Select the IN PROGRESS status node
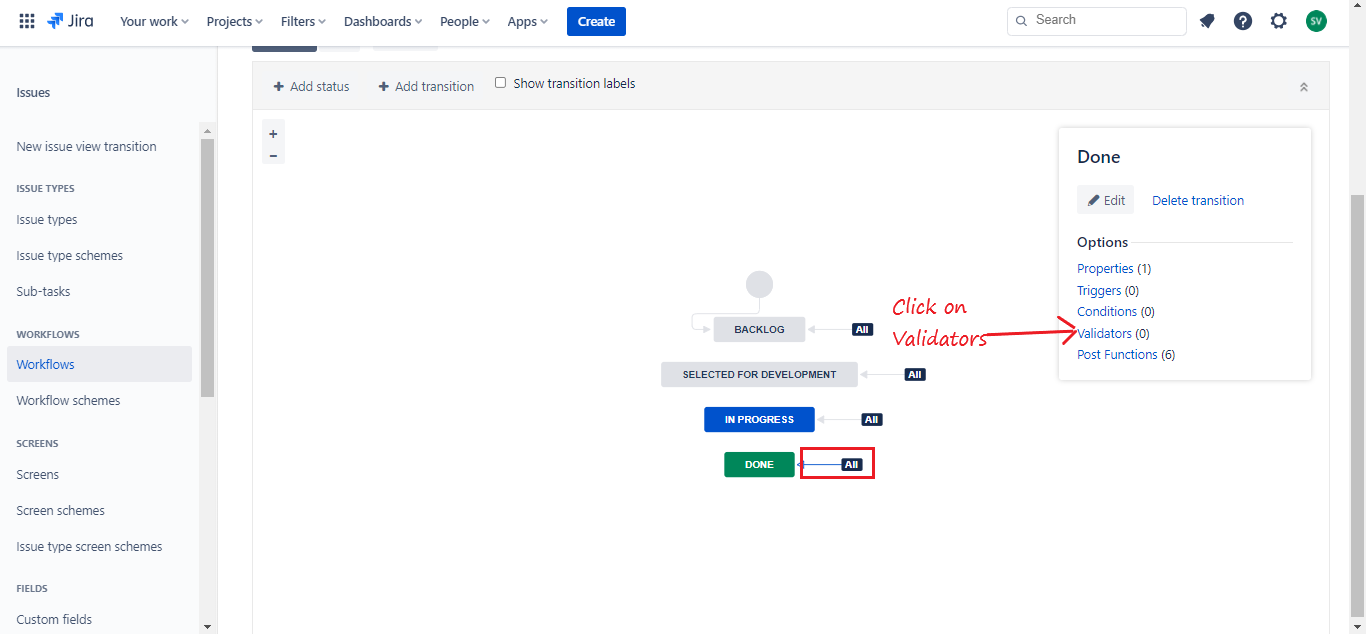The height and width of the screenshot is (634, 1366). point(759,420)
